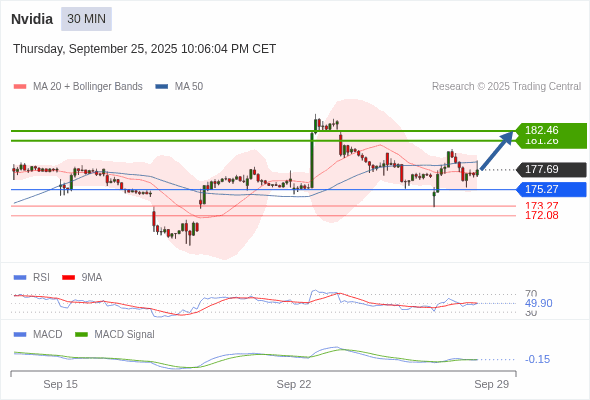Screen dimensions: 590x400
Task: Select the 30 MIN timeframe button
Action: point(86,19)
